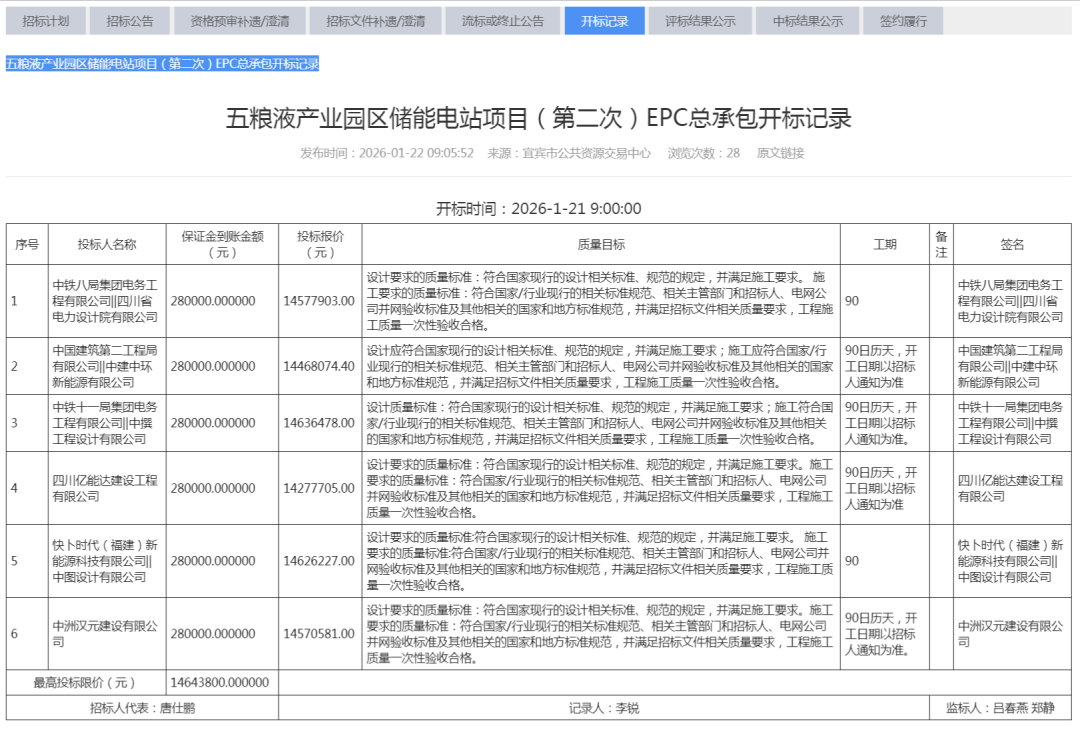Screen dimensions: 1080x730
Task: Click bid price 14277705.00 in row 4
Action: pyautogui.click(x=319, y=488)
